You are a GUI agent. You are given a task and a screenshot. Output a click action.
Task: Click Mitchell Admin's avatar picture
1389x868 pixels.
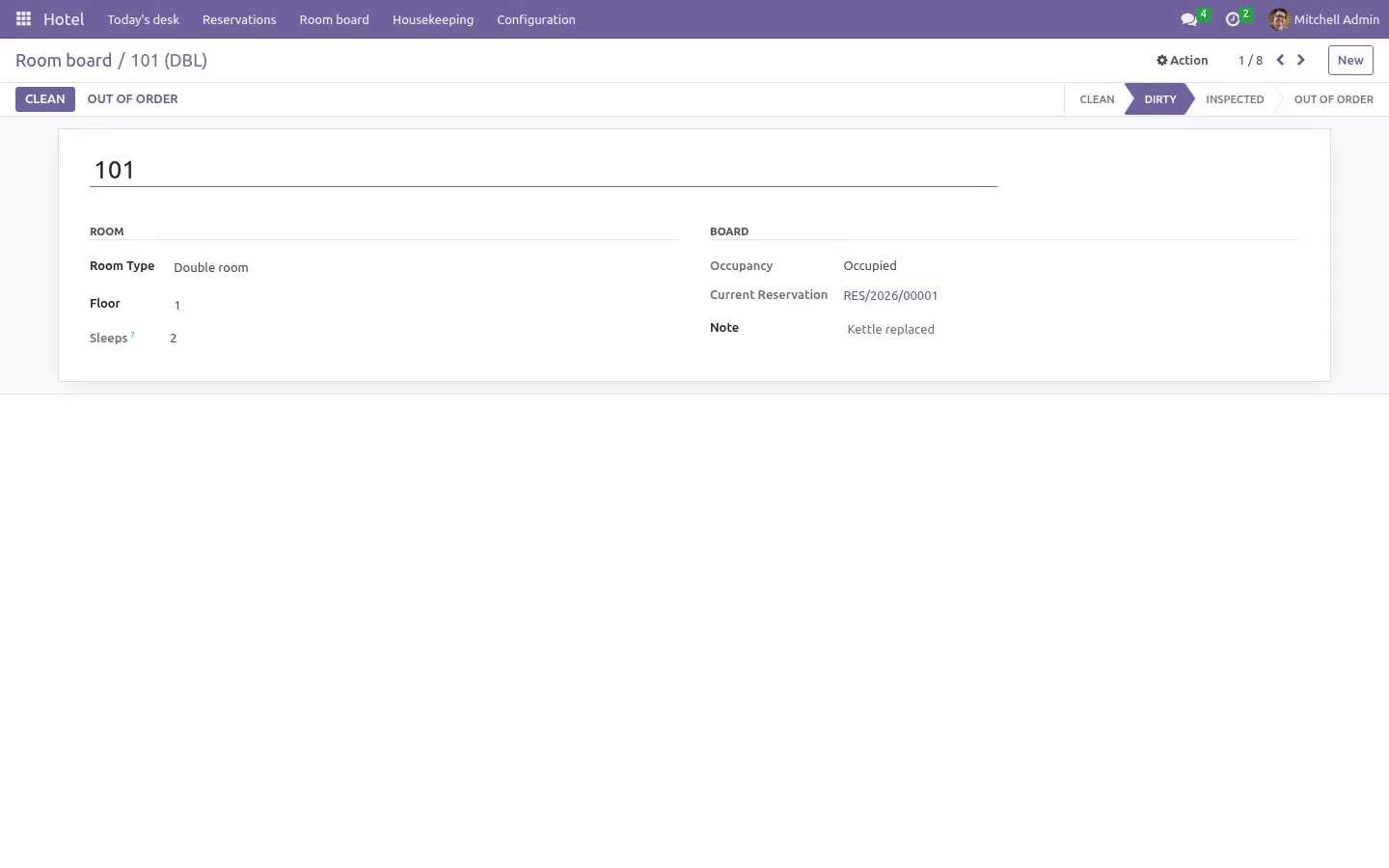tap(1279, 19)
